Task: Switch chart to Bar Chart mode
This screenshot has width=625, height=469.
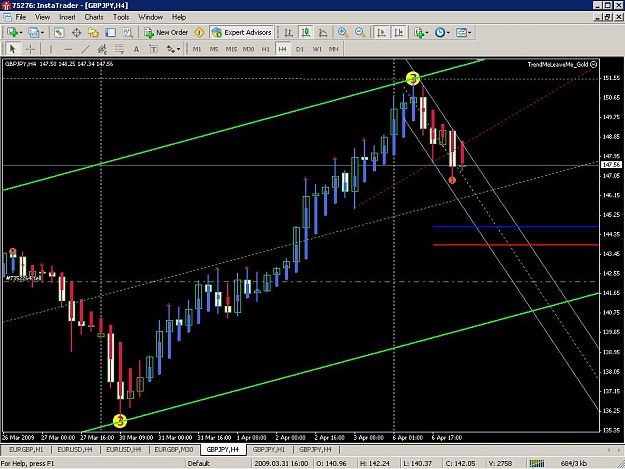Action: 289,32
